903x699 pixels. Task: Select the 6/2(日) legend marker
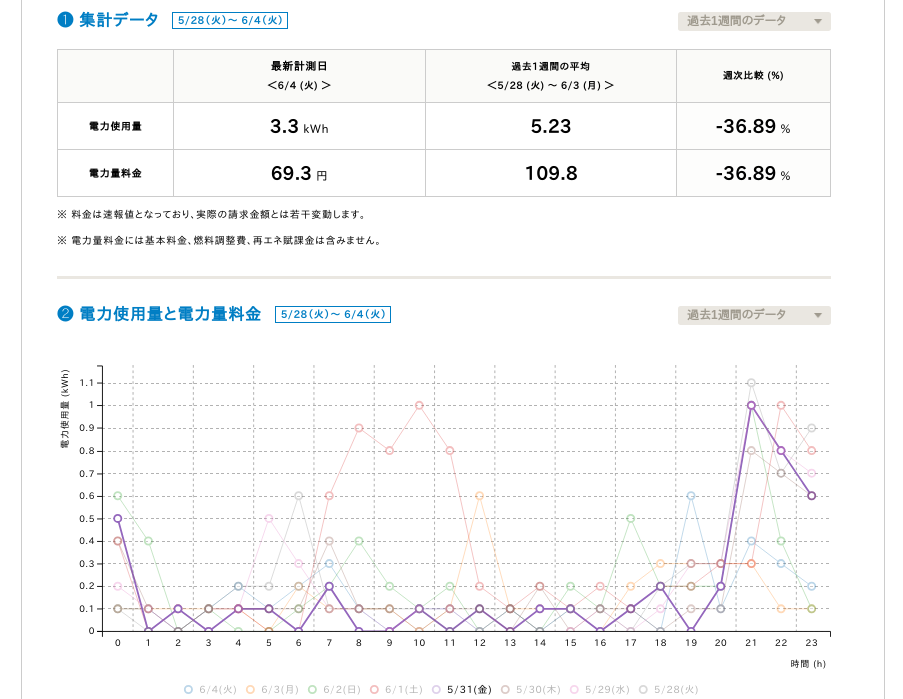[x=311, y=689]
